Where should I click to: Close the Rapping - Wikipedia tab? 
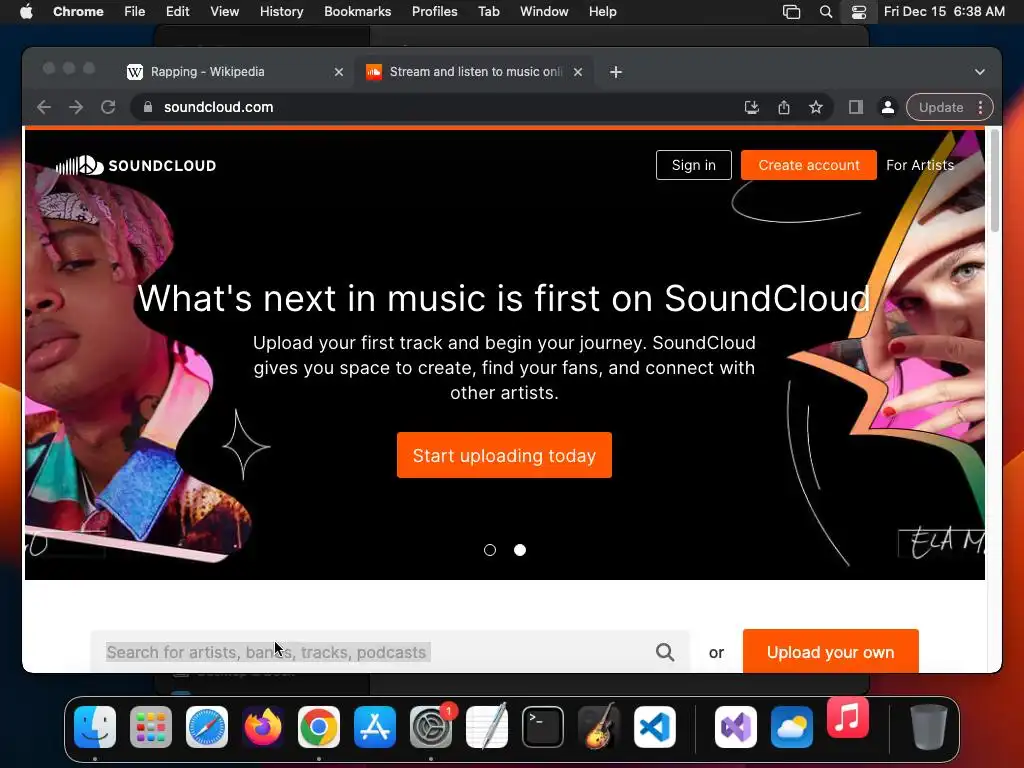point(339,72)
